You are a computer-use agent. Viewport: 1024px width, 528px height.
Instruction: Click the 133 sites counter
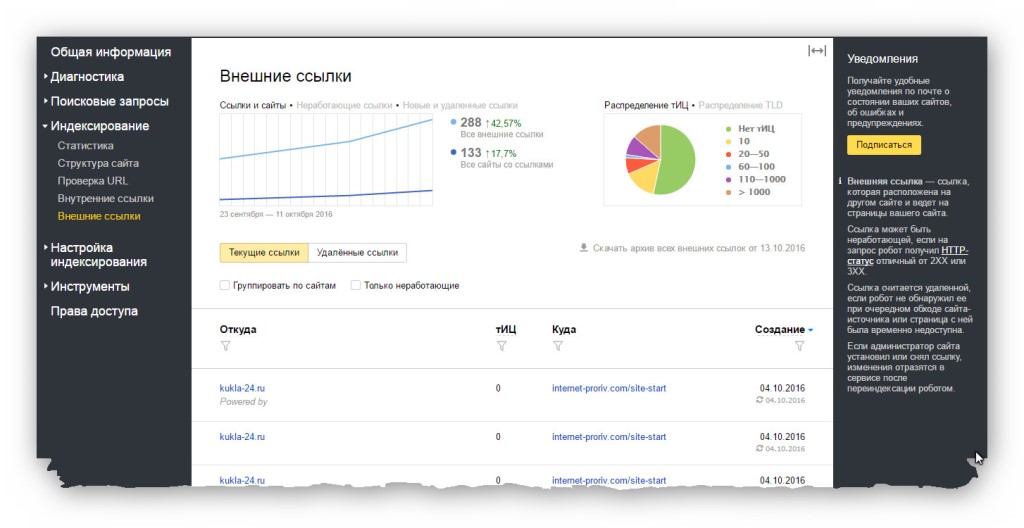click(x=471, y=152)
